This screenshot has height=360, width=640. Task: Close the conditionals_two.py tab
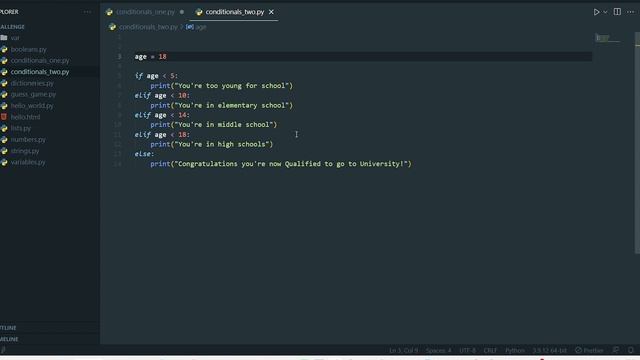click(271, 12)
